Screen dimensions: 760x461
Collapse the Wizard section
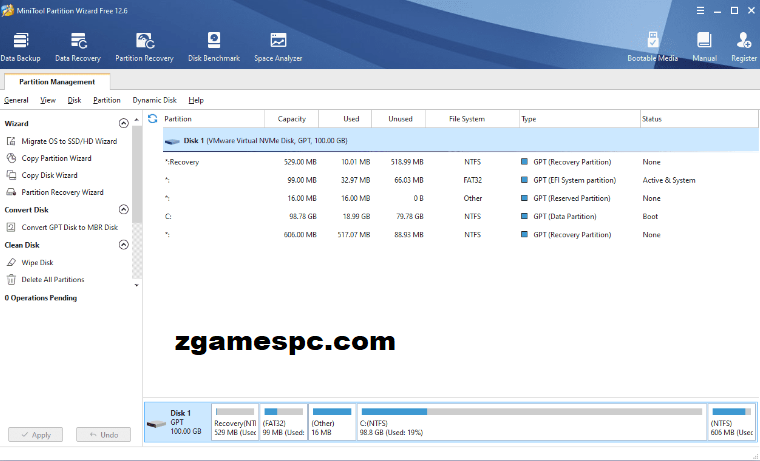tap(124, 123)
